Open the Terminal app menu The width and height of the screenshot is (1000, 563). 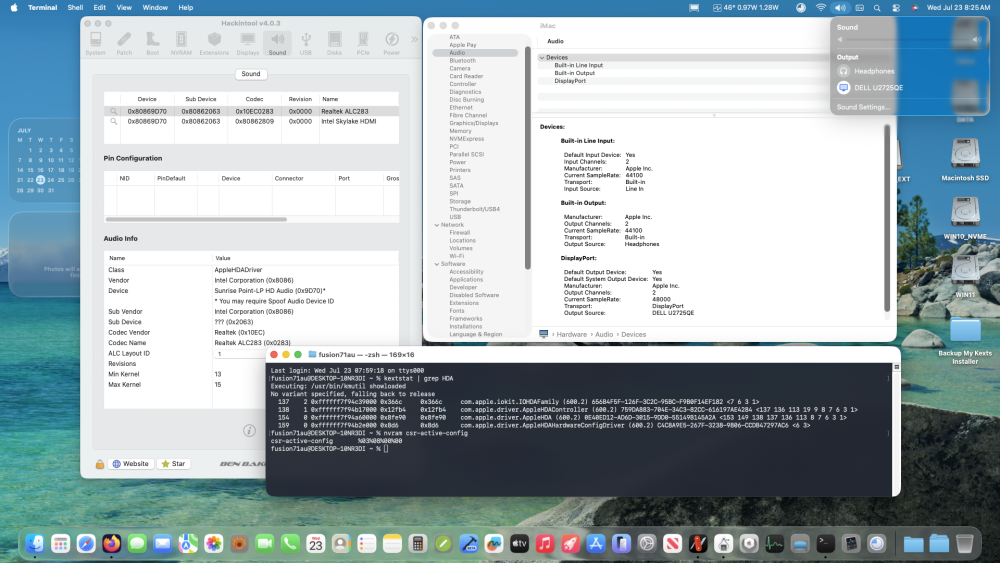tap(43, 8)
